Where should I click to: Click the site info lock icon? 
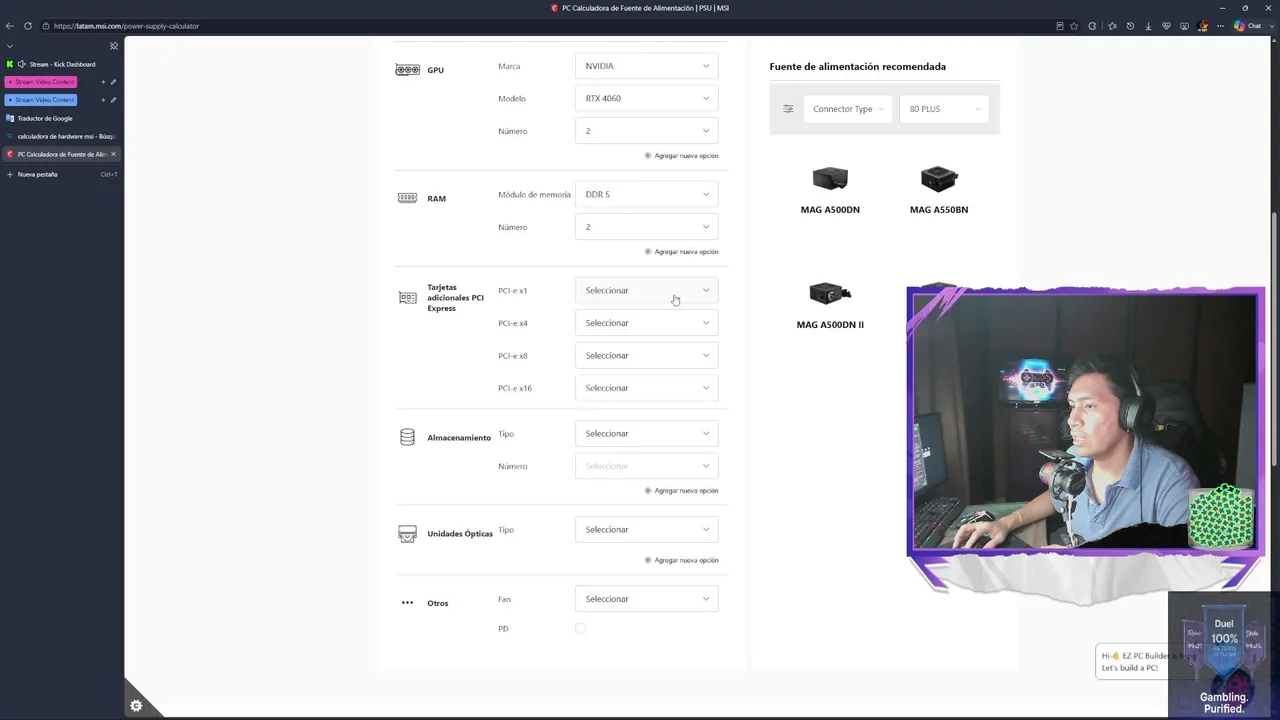click(x=45, y=26)
